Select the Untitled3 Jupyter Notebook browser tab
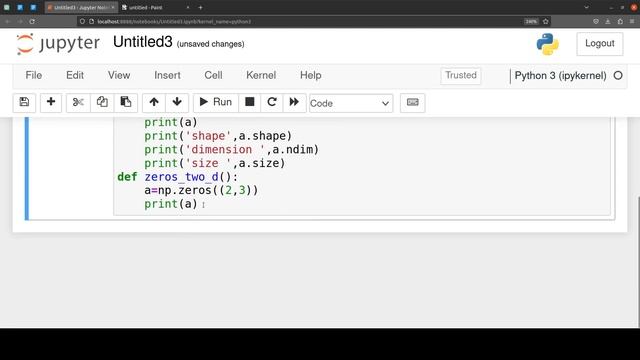 point(81,7)
